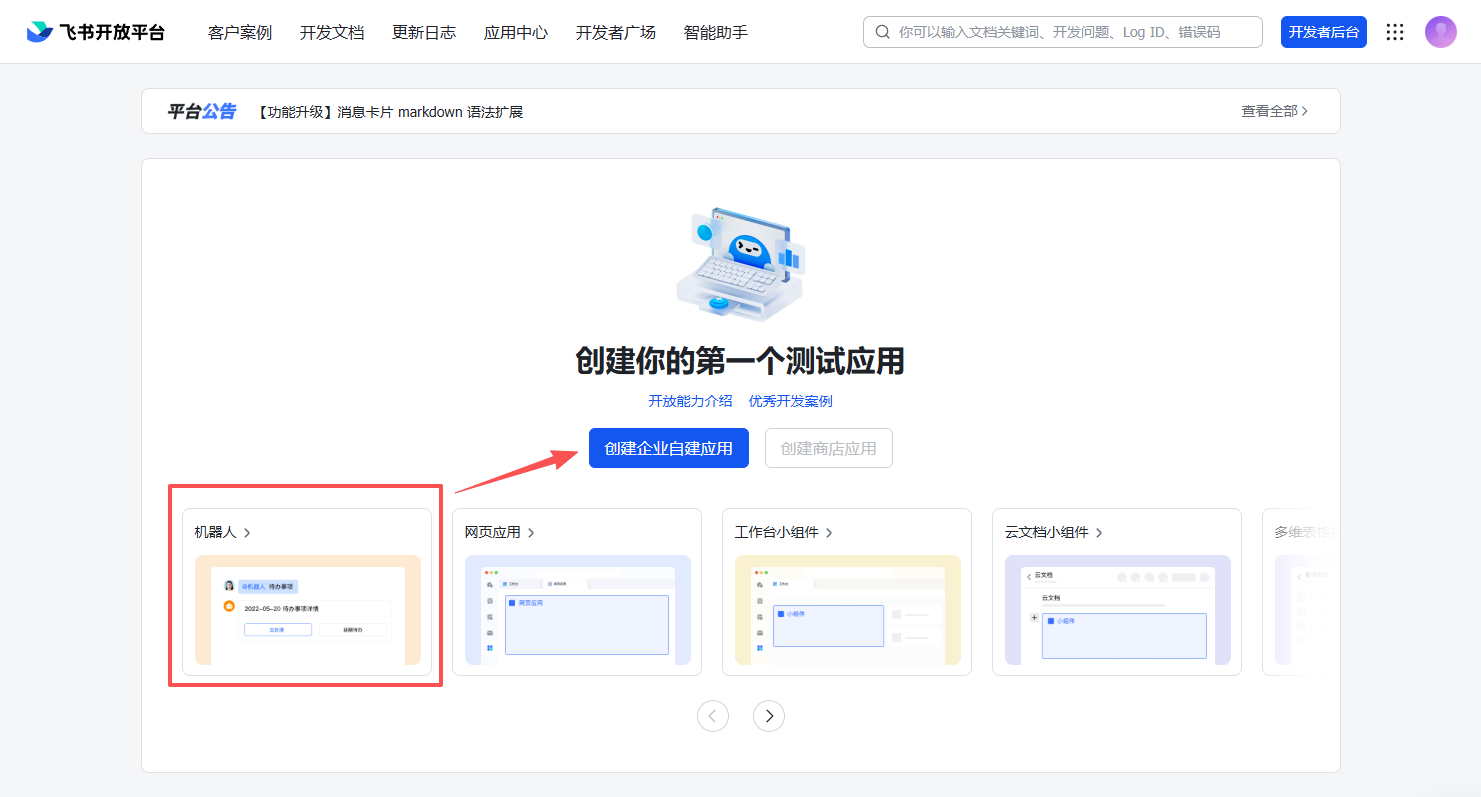Expand the 云文档小组件 card chevron

pyautogui.click(x=1099, y=533)
